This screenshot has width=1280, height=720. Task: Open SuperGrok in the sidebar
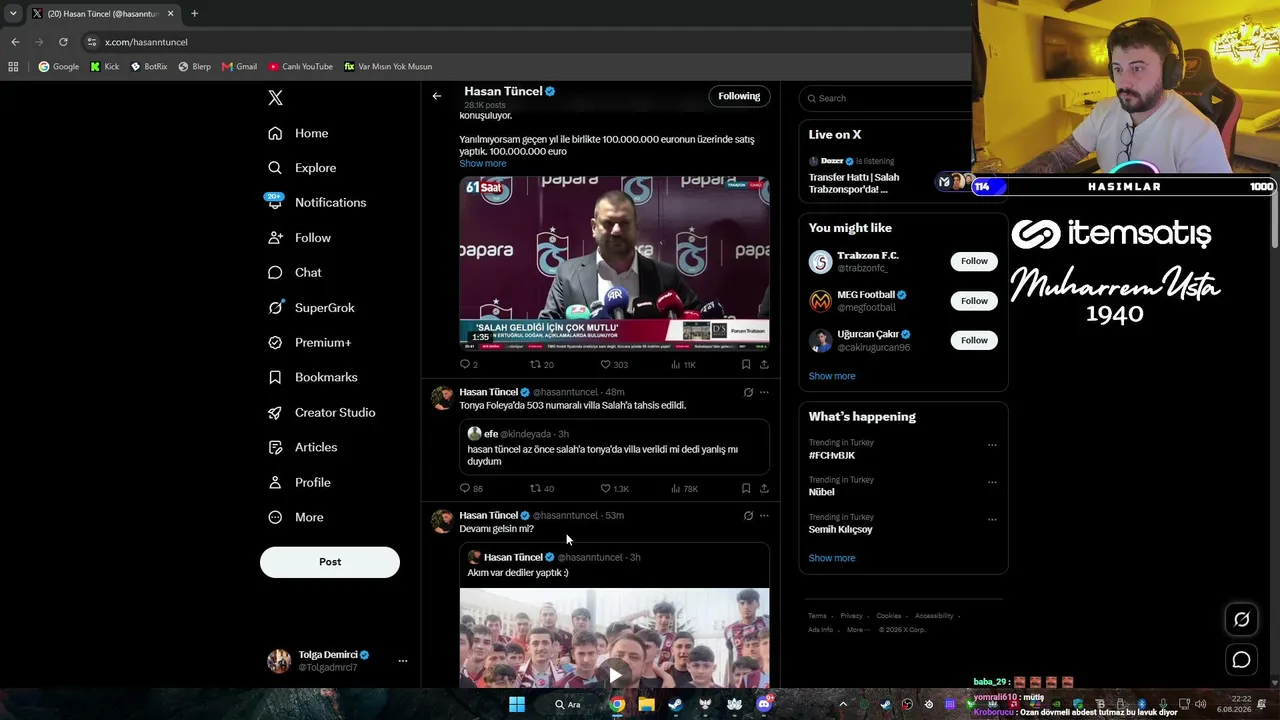311,308
